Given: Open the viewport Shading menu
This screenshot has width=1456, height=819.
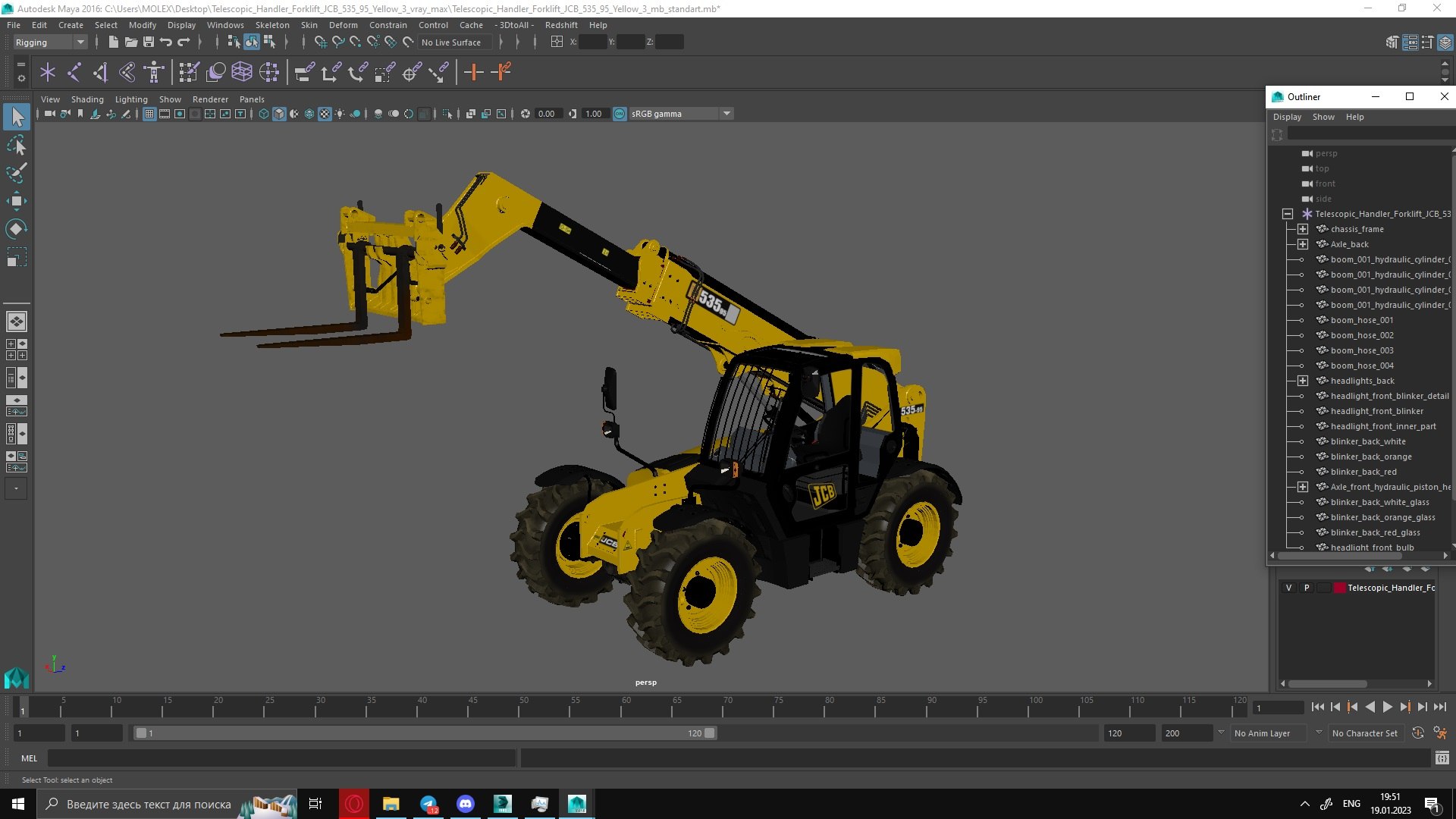Looking at the screenshot, I should pyautogui.click(x=87, y=99).
